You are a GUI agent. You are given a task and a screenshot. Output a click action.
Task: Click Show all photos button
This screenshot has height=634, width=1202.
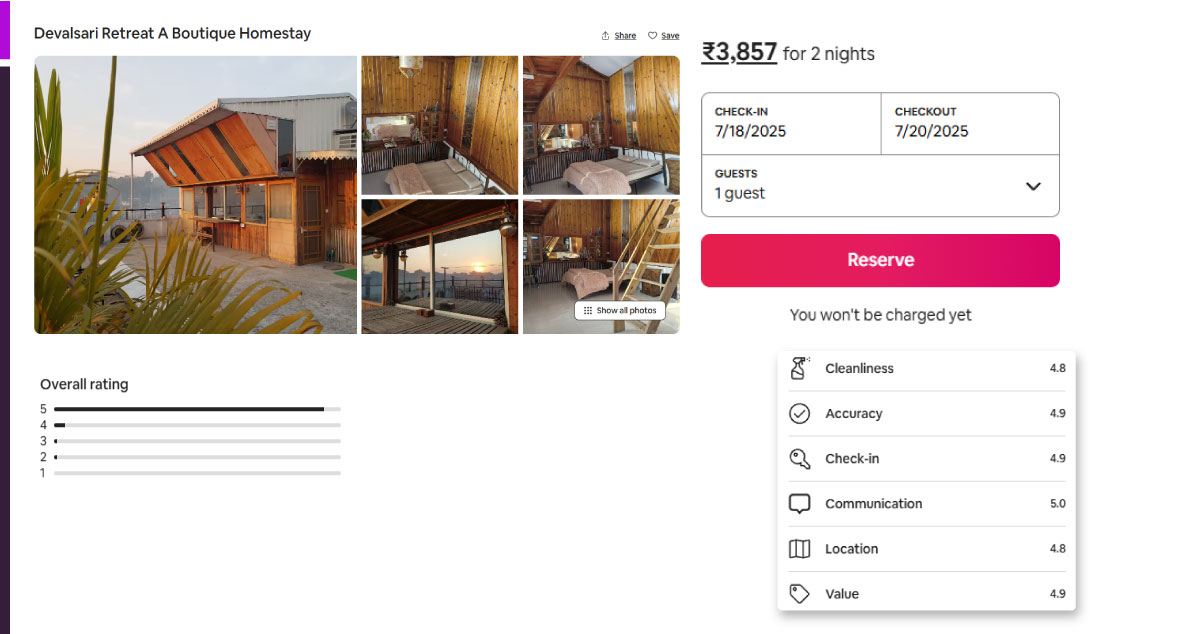[620, 310]
